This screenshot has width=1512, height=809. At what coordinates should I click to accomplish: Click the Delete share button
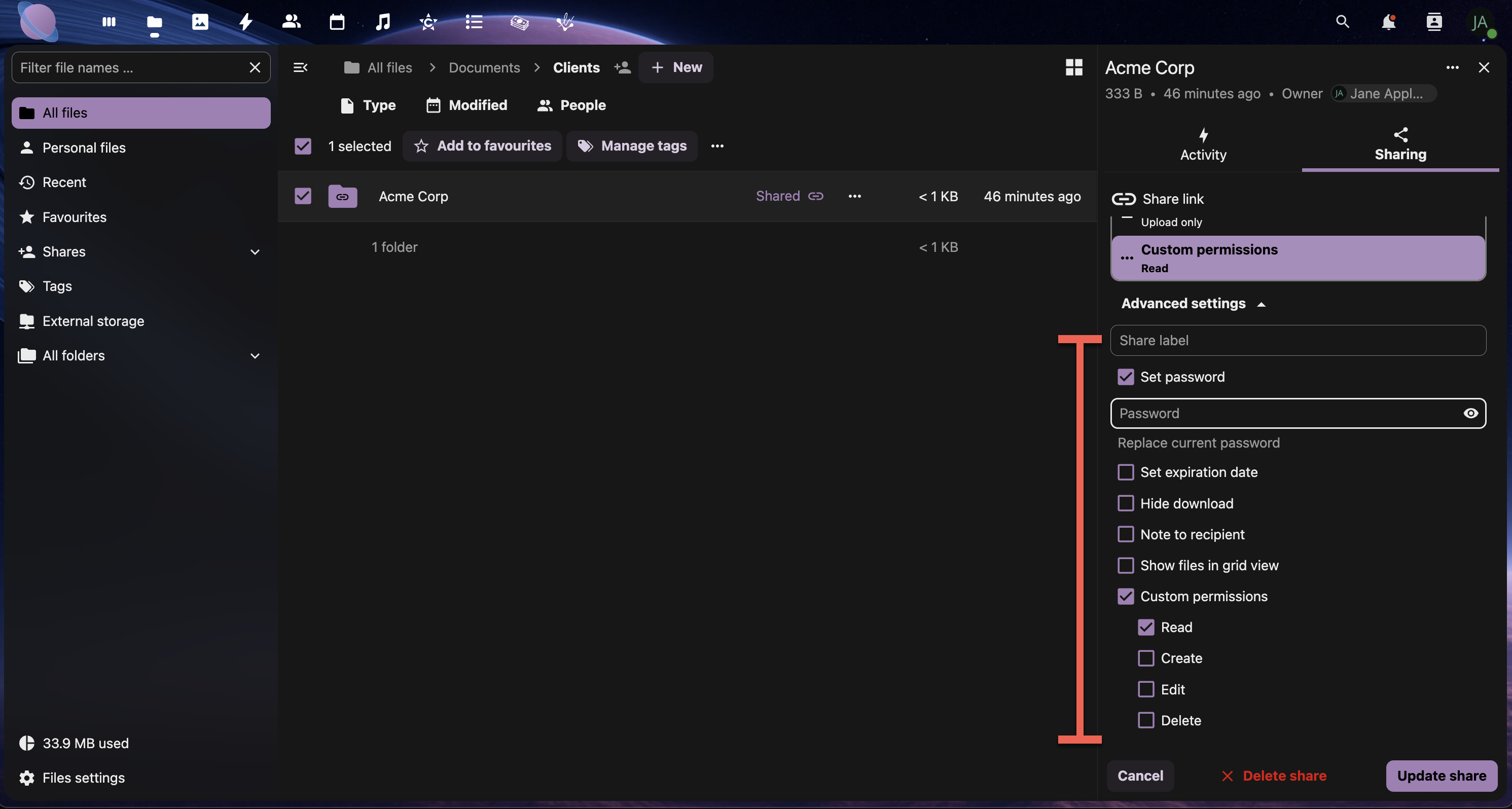pyautogui.click(x=1274, y=776)
